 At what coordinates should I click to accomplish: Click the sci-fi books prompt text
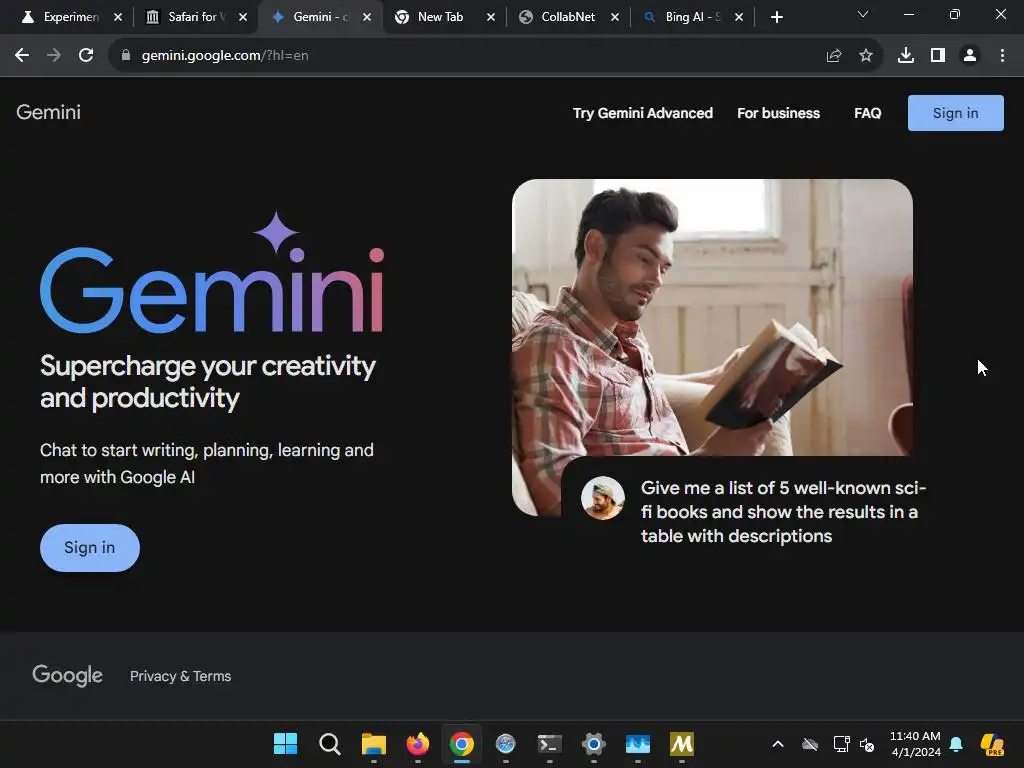pyautogui.click(x=782, y=512)
